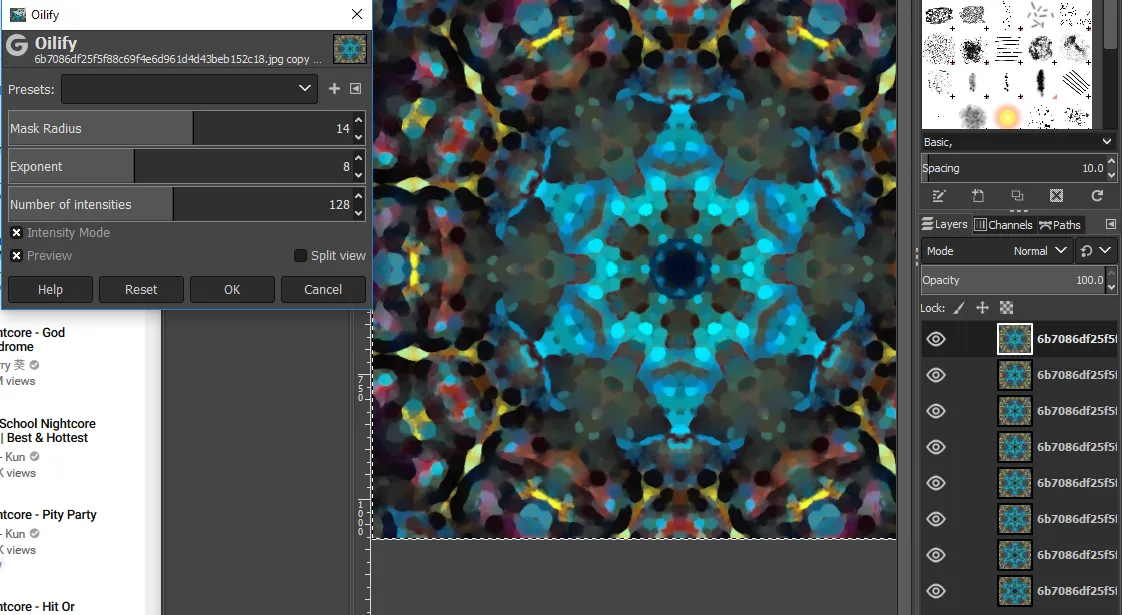
Task: Delete the brush using the crossed-out icon
Action: (x=1056, y=195)
